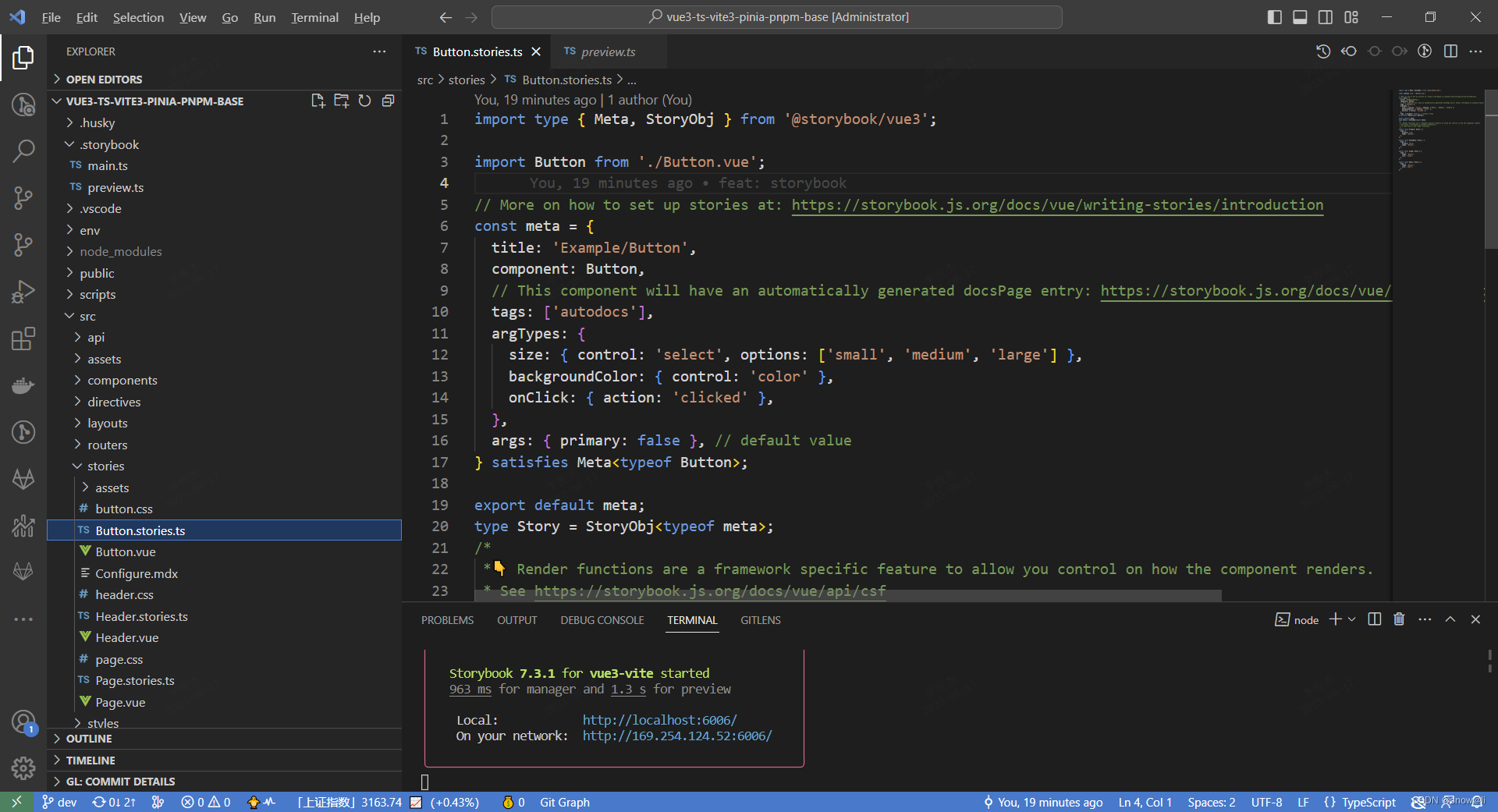The height and width of the screenshot is (812, 1498).
Task: Open Run and Debug view
Action: pyautogui.click(x=23, y=292)
